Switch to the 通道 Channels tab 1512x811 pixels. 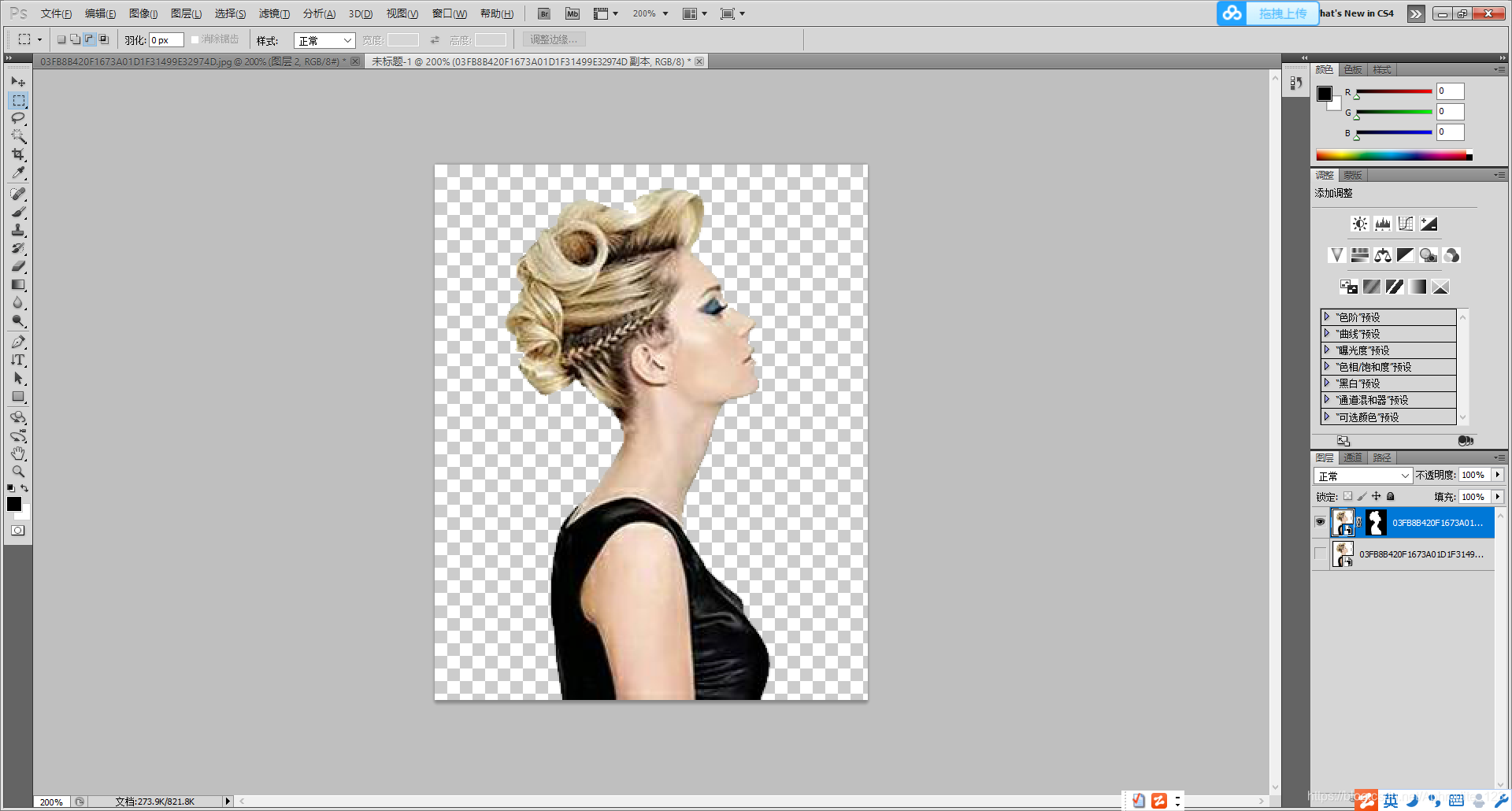(1353, 457)
